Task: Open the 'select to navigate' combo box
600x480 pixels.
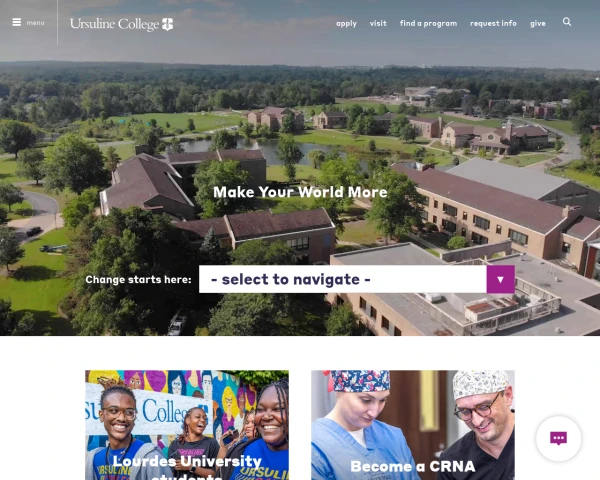Action: (x=357, y=279)
